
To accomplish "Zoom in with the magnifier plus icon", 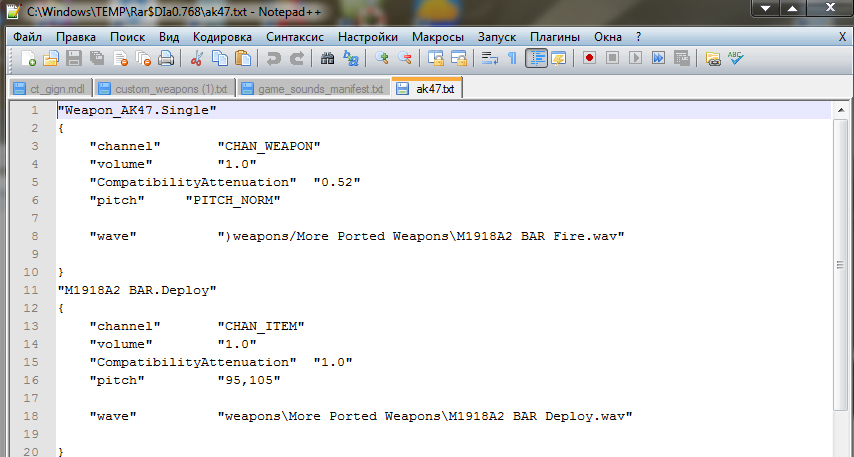I will (381, 58).
